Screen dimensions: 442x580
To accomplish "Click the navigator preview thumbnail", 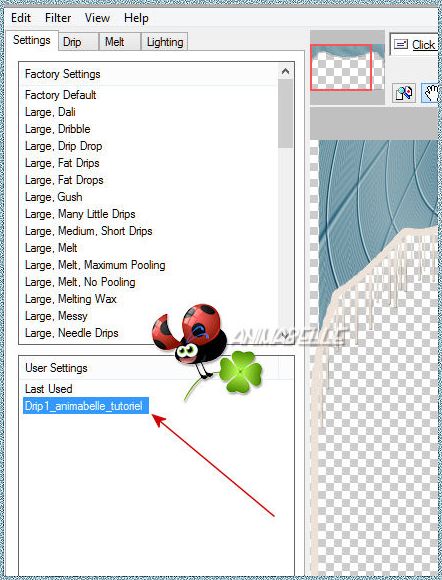I will tap(348, 67).
